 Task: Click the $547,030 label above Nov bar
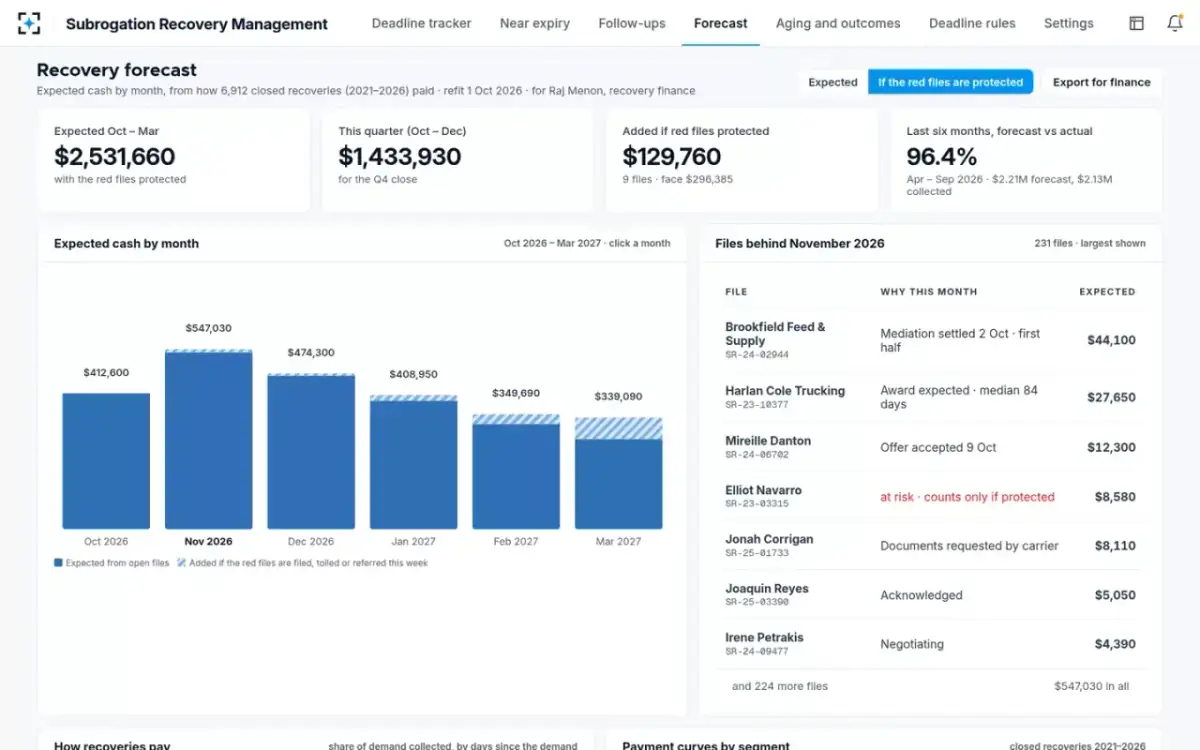click(x=208, y=328)
